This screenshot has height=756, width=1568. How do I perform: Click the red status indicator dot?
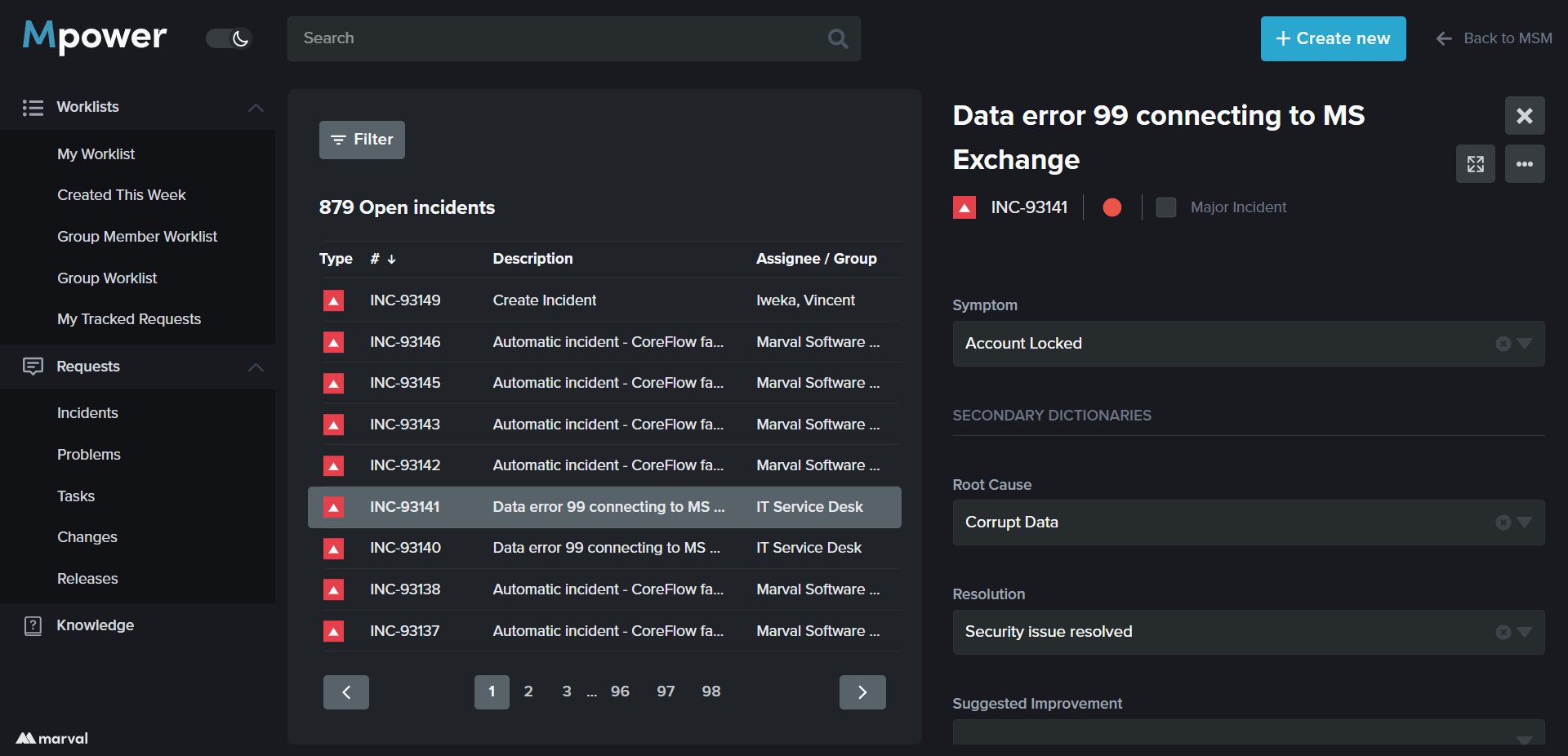[1111, 207]
